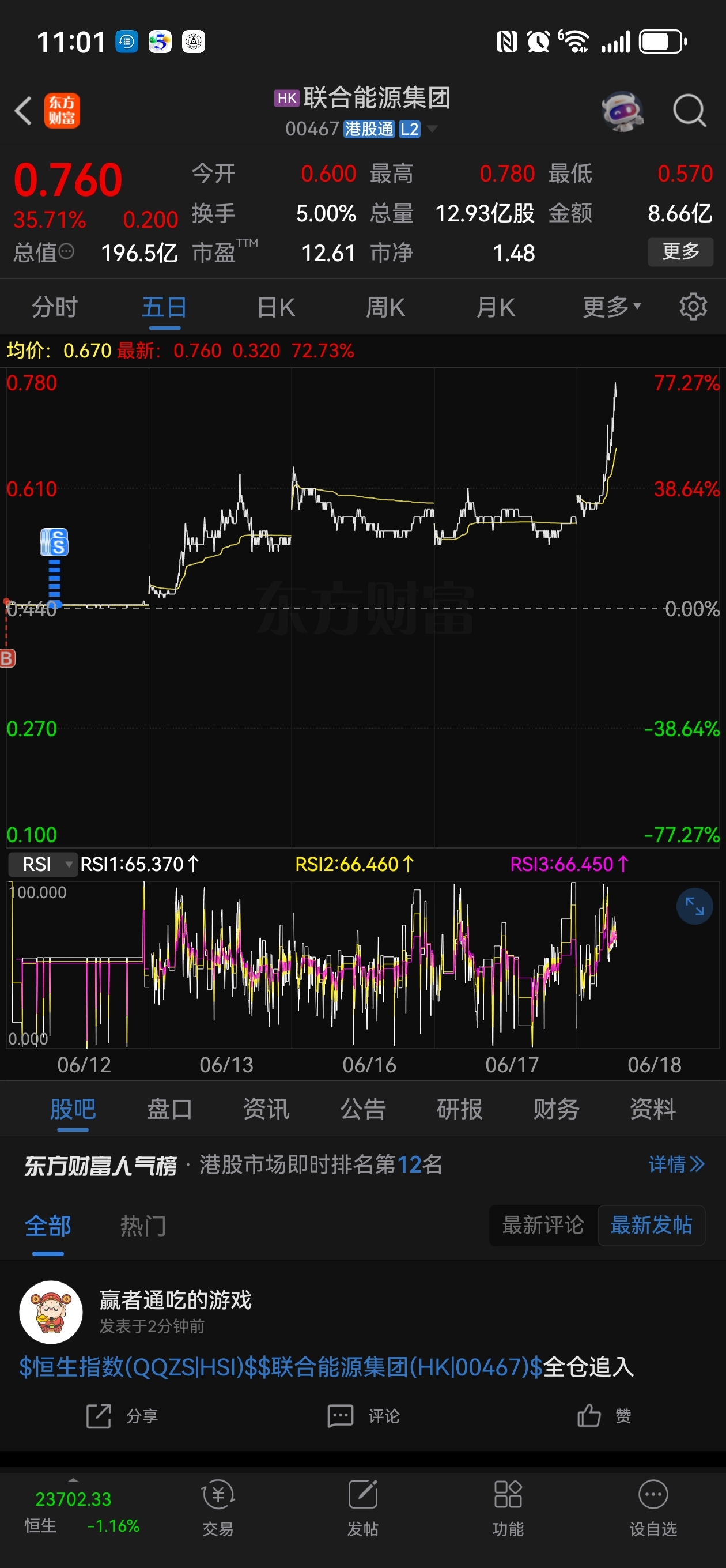The image size is (726, 1568).
Task: Expand the RSI chart to fullscreen
Action: (694, 906)
